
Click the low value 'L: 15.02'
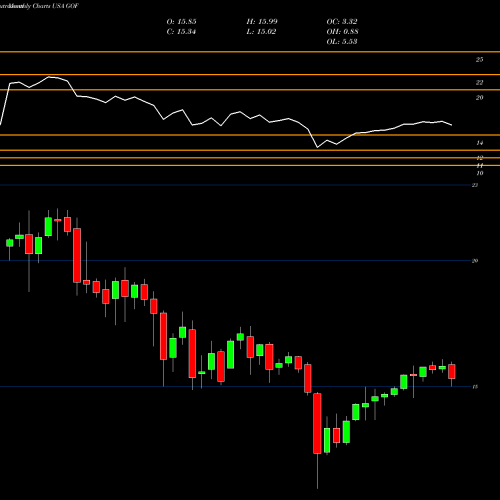click(261, 32)
